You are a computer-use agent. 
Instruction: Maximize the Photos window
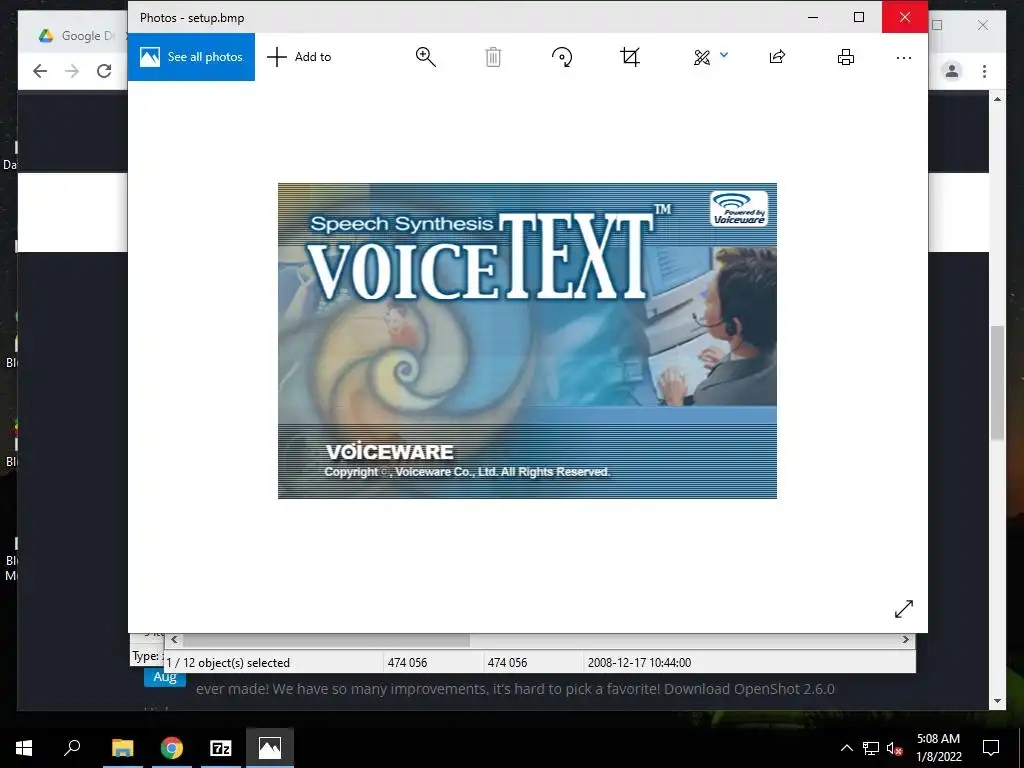pos(859,18)
